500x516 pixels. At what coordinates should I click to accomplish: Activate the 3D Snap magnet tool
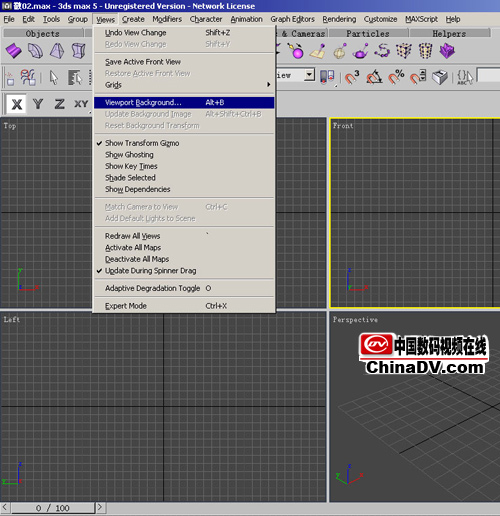point(352,77)
